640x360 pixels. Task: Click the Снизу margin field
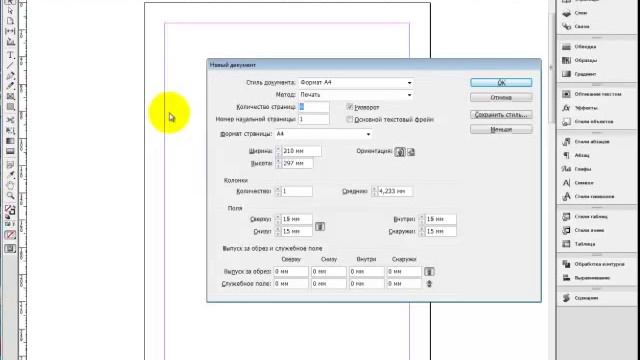[297, 231]
